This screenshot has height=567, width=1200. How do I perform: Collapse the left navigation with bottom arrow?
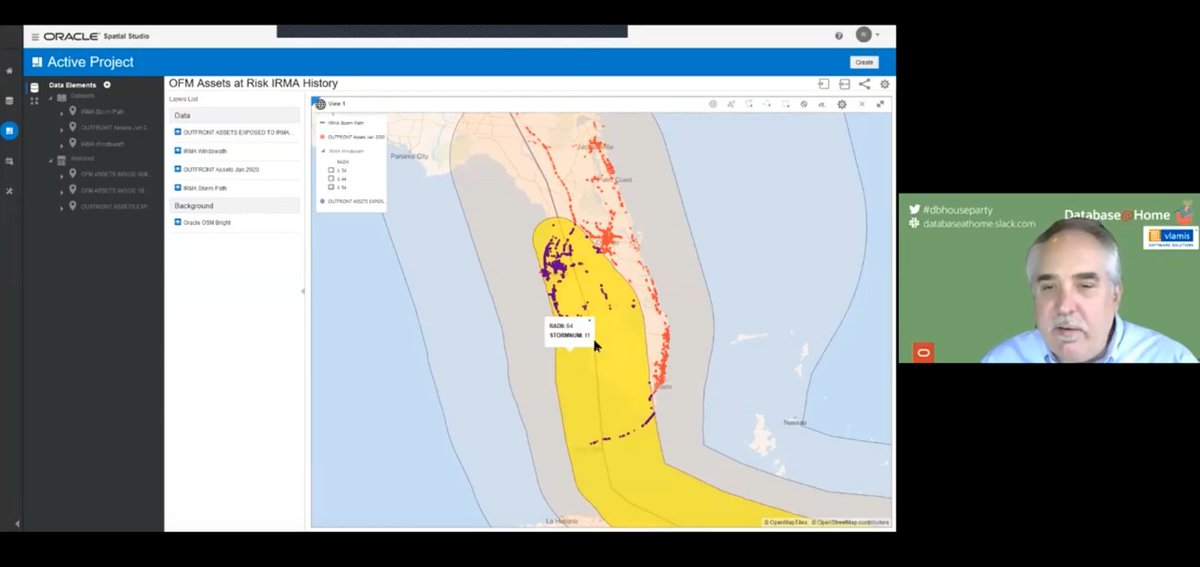point(16,523)
